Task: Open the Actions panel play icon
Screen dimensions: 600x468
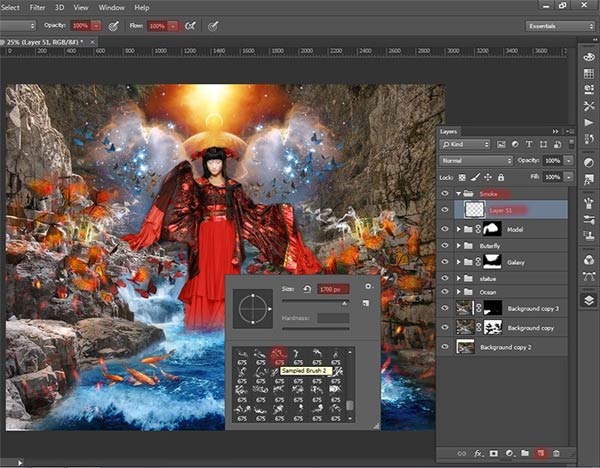Action: [x=589, y=122]
